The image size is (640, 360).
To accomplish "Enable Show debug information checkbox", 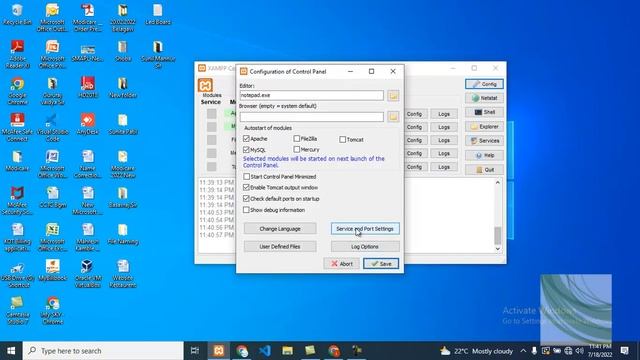I will pos(246,210).
